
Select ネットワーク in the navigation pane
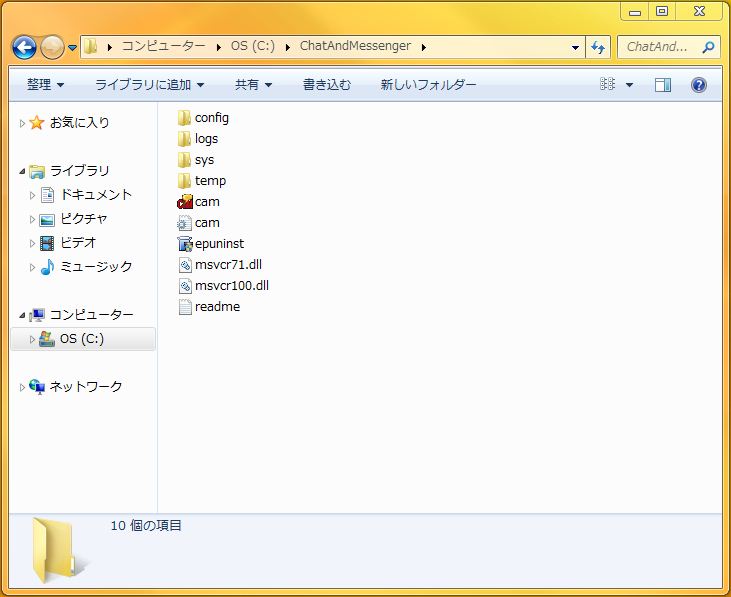click(x=85, y=387)
